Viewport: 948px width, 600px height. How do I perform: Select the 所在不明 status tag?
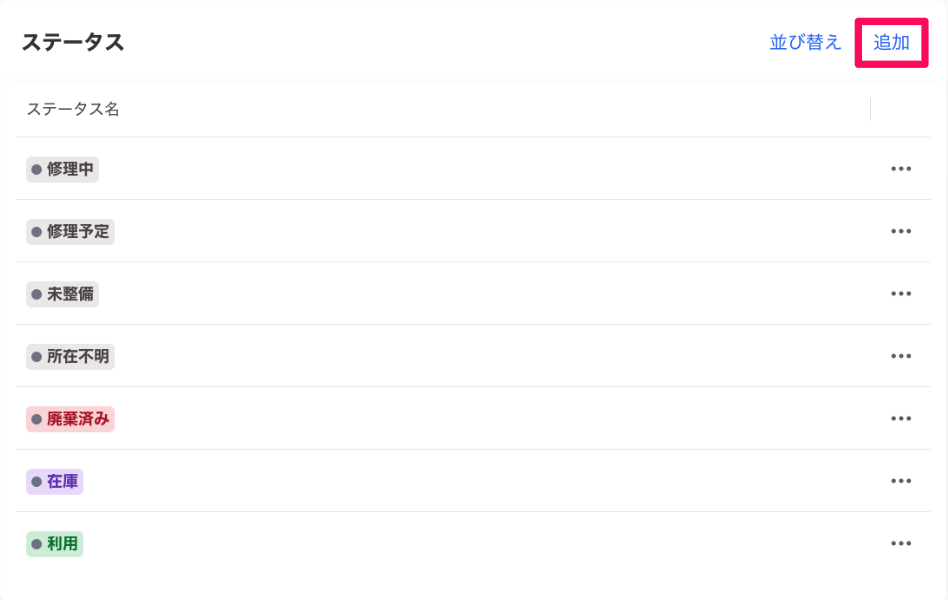point(70,356)
